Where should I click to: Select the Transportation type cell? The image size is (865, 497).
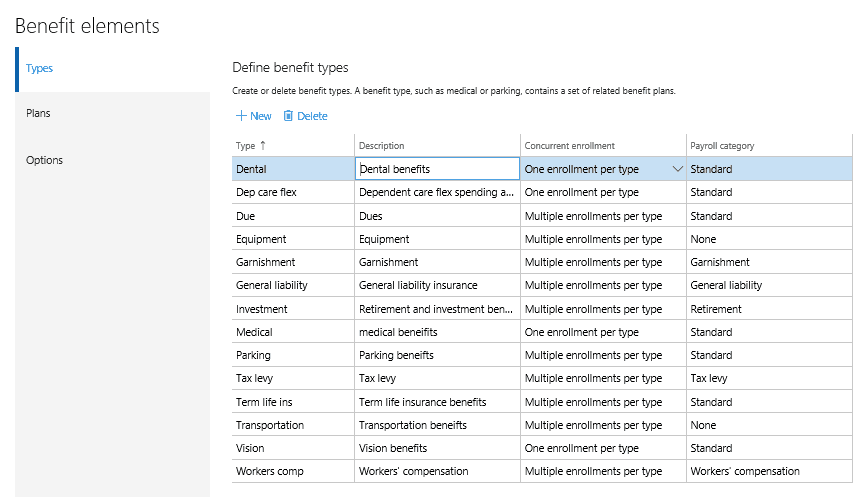293,425
